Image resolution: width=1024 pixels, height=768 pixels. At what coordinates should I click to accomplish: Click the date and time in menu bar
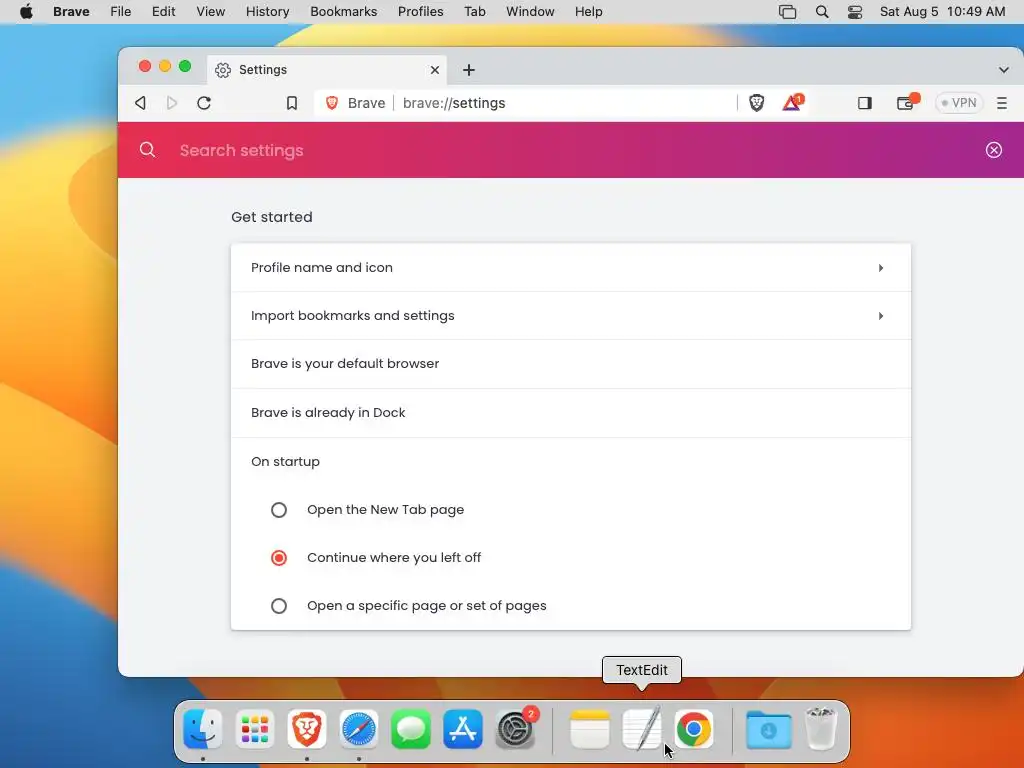[x=942, y=12]
